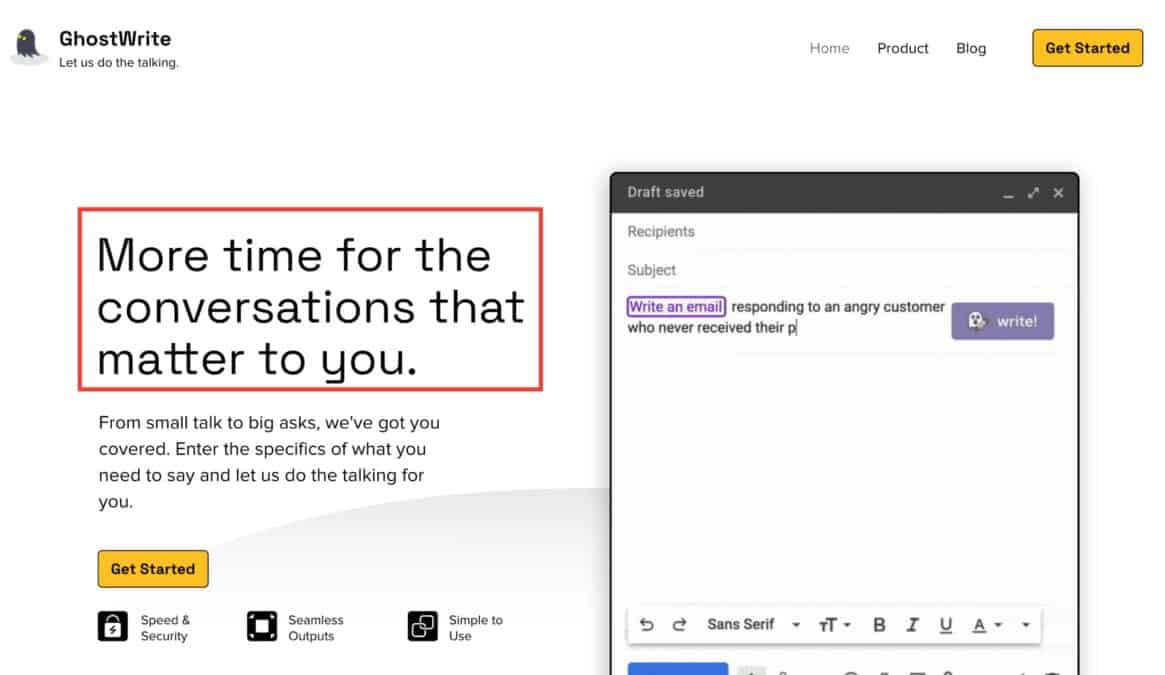
Task: Select the undo icon in formatting toolbar
Action: (647, 624)
